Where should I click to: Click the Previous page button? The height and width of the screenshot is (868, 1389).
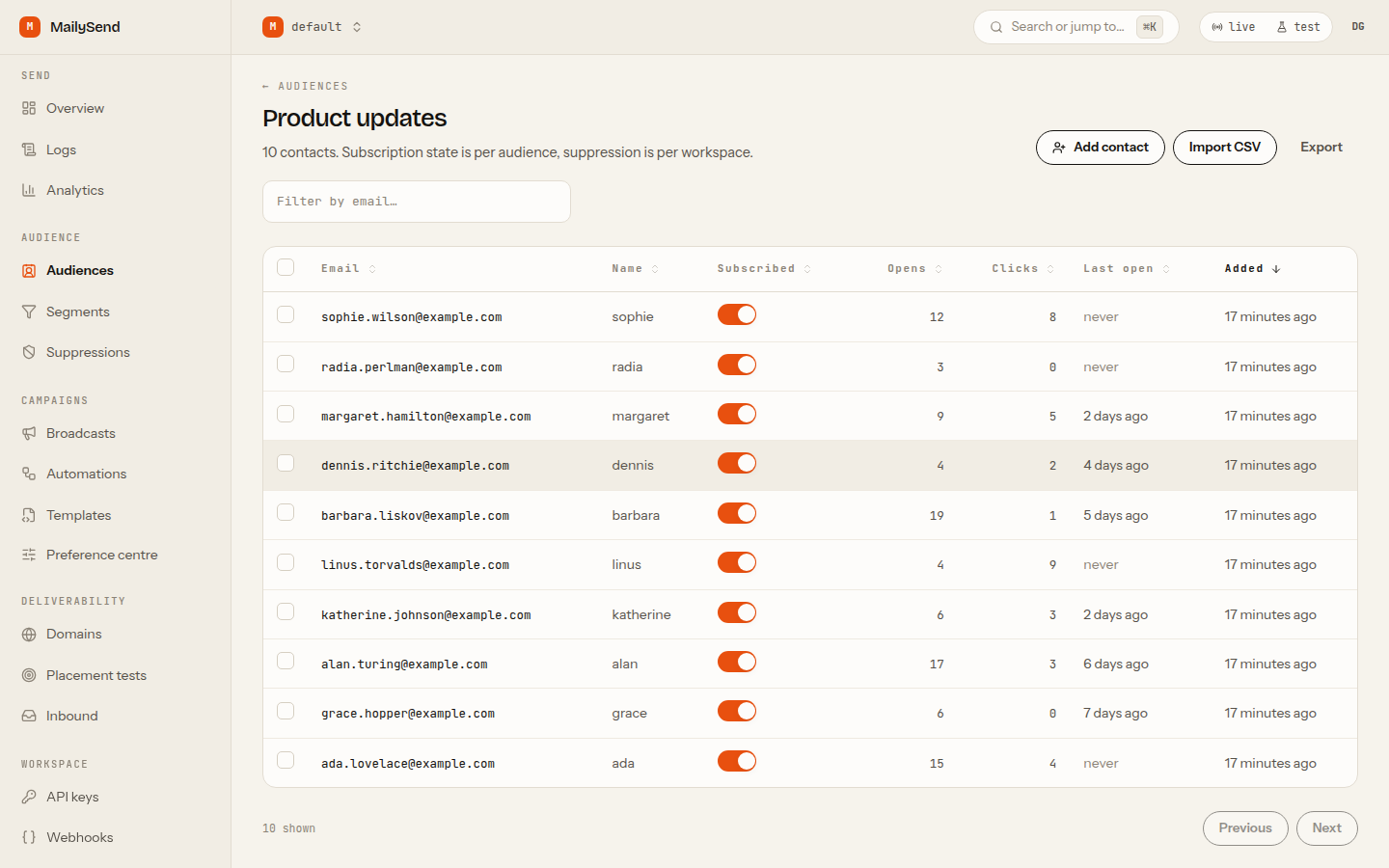[1245, 828]
